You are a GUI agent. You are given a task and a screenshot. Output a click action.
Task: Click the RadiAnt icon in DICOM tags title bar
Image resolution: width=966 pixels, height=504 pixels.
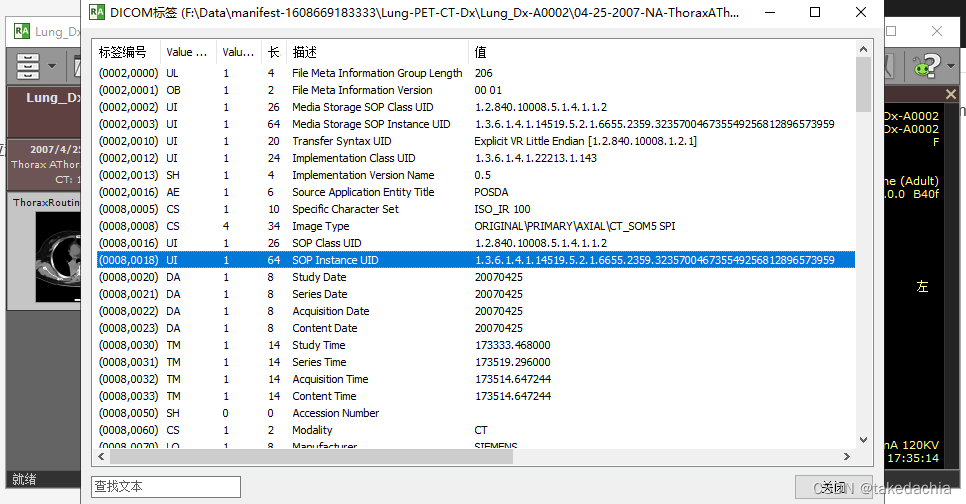(97, 12)
